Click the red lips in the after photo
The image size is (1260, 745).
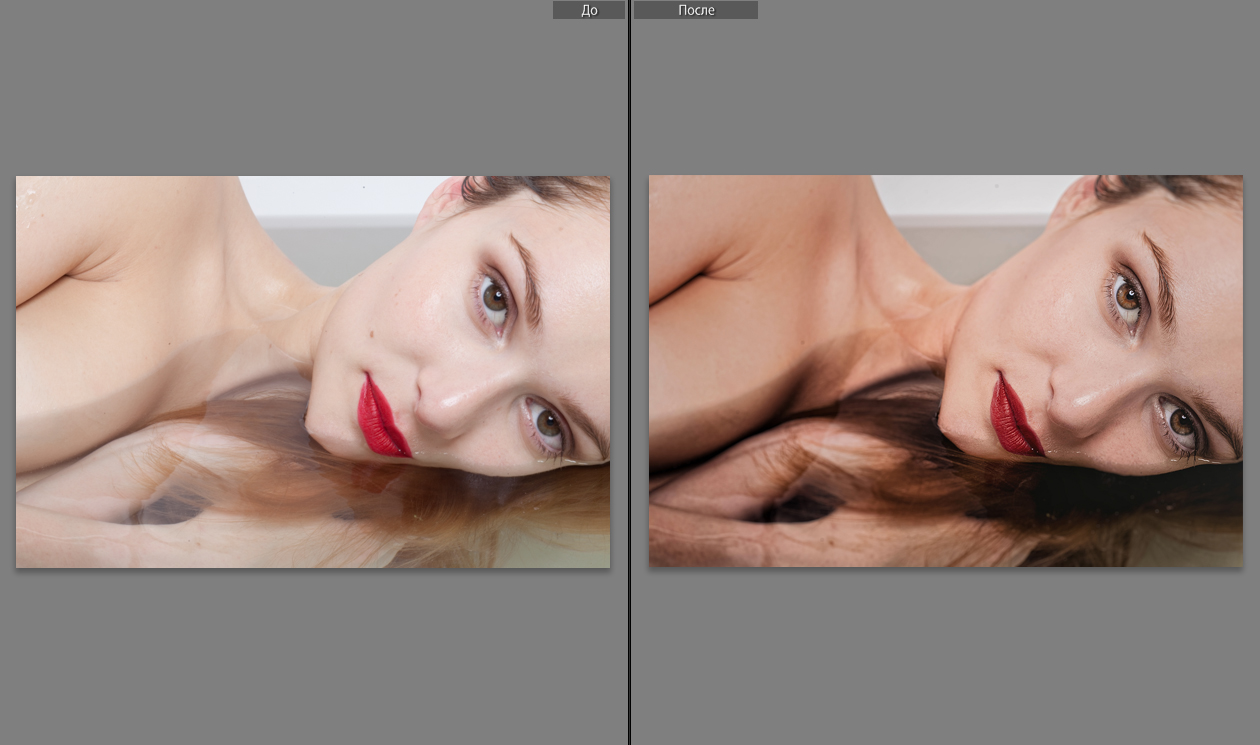click(x=1014, y=417)
